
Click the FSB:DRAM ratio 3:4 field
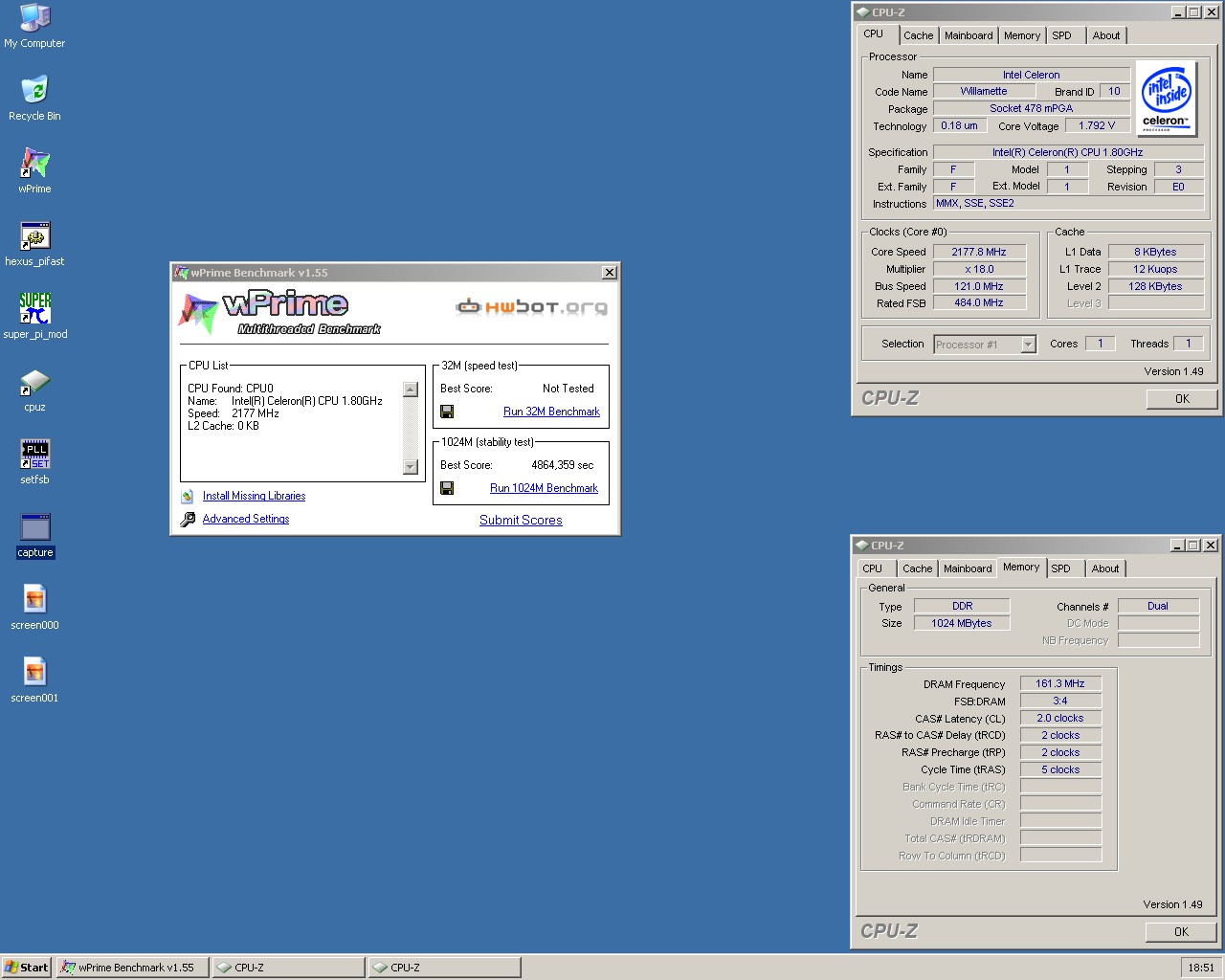click(x=1060, y=702)
